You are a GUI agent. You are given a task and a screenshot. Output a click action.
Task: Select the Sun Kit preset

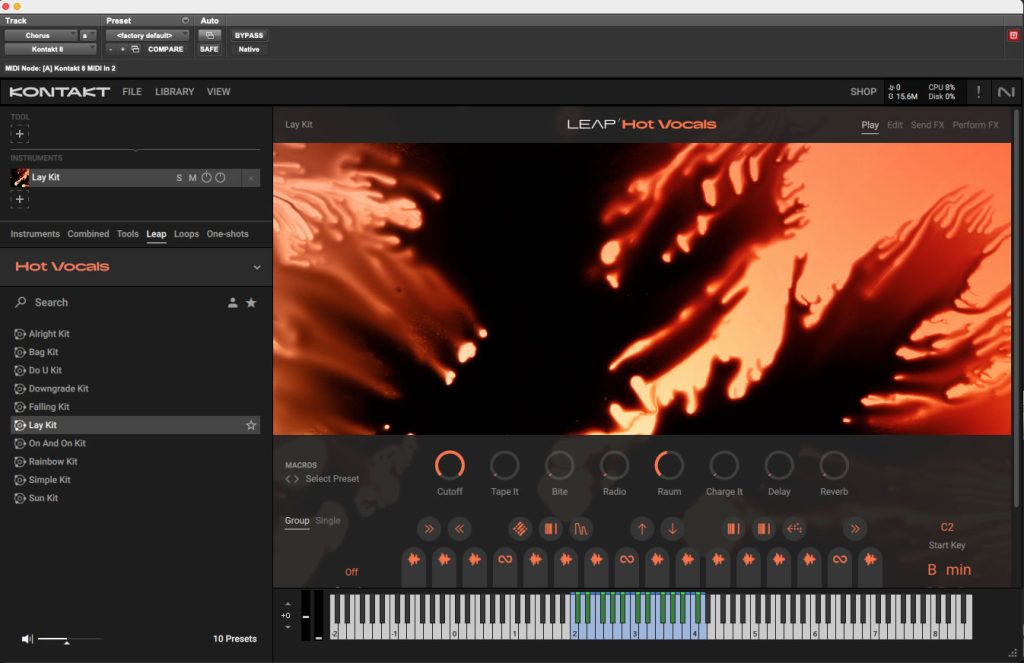pos(43,498)
